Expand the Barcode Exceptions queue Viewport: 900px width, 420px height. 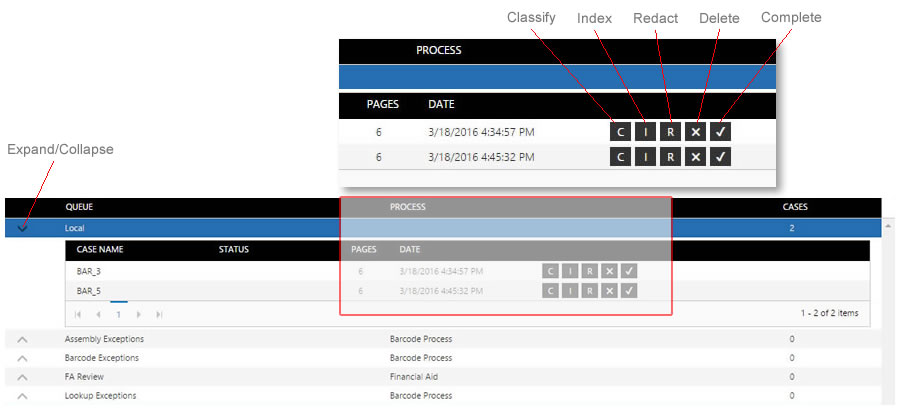(x=23, y=358)
